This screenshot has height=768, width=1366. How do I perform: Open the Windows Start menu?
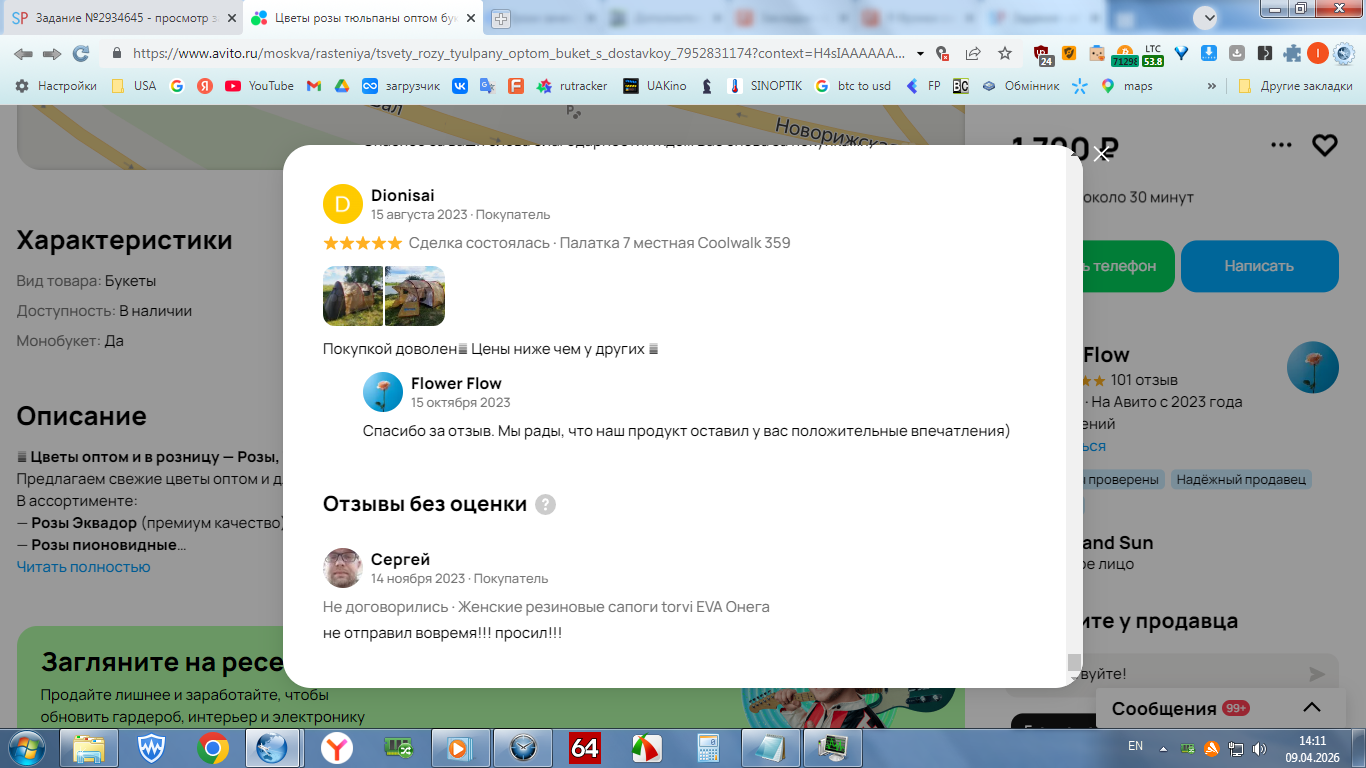[27, 747]
